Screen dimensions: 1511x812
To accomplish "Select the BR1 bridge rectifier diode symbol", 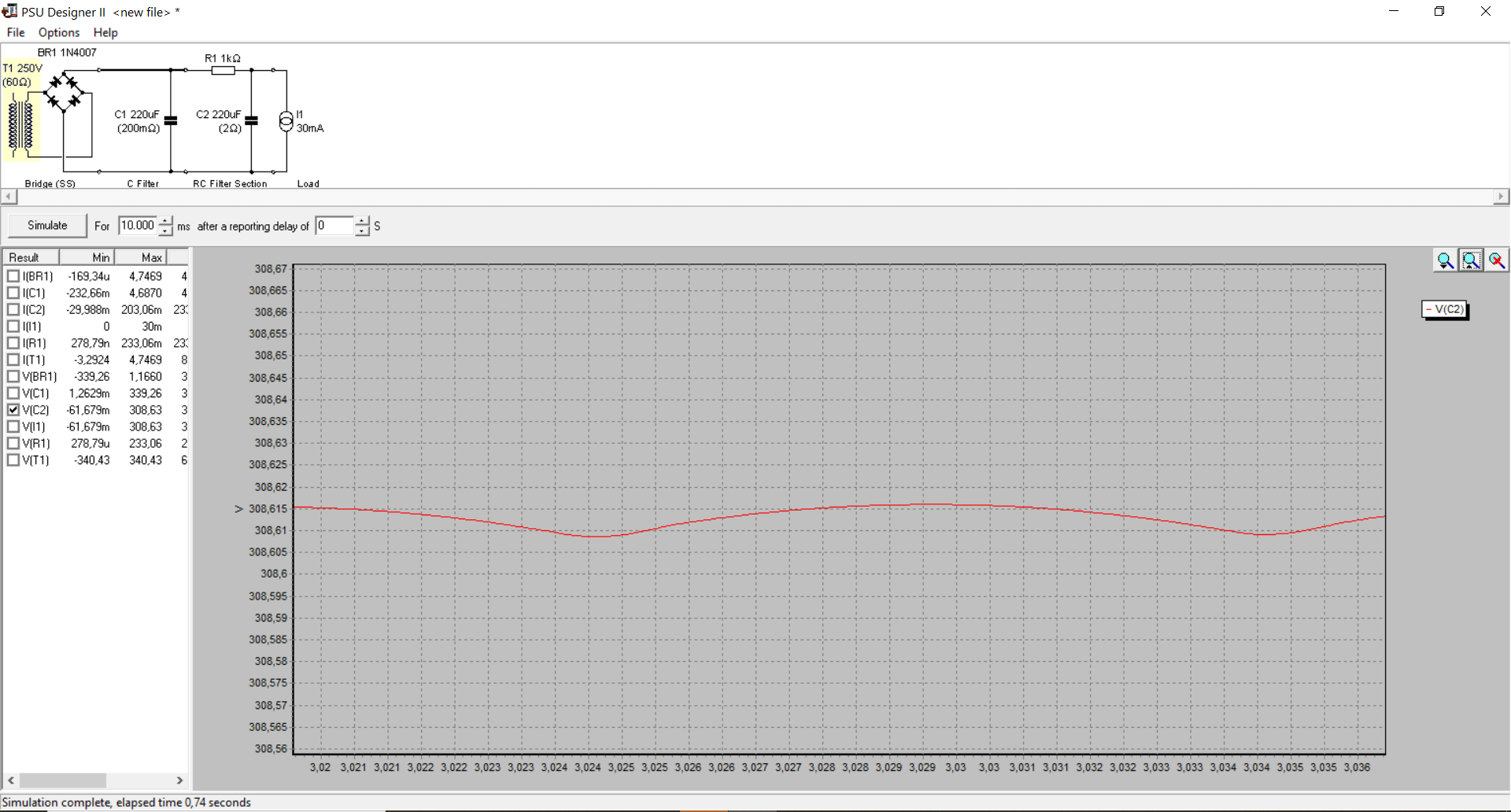I will coord(64,93).
